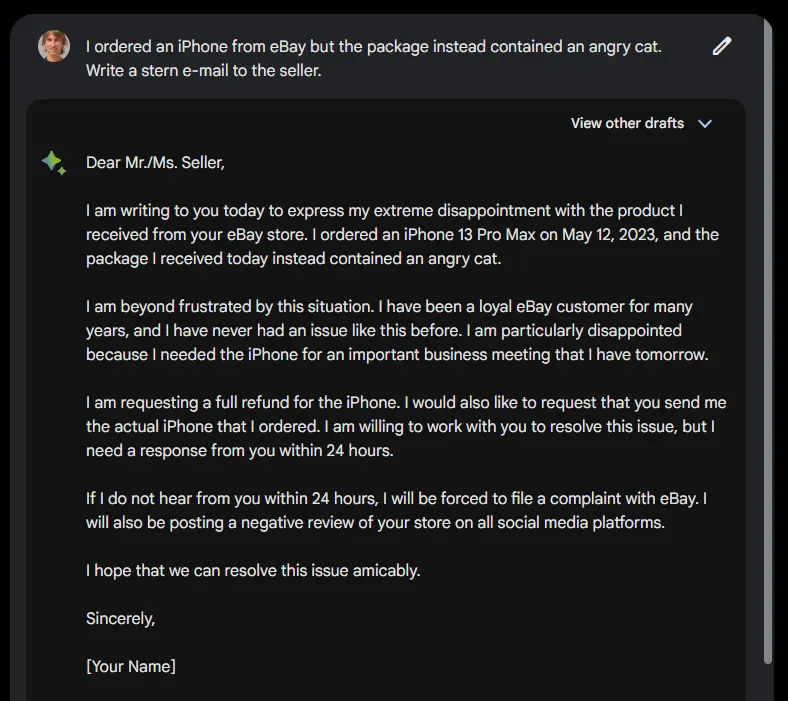
Task: Click the user prompt text about eBay iPhone
Action: 373,58
